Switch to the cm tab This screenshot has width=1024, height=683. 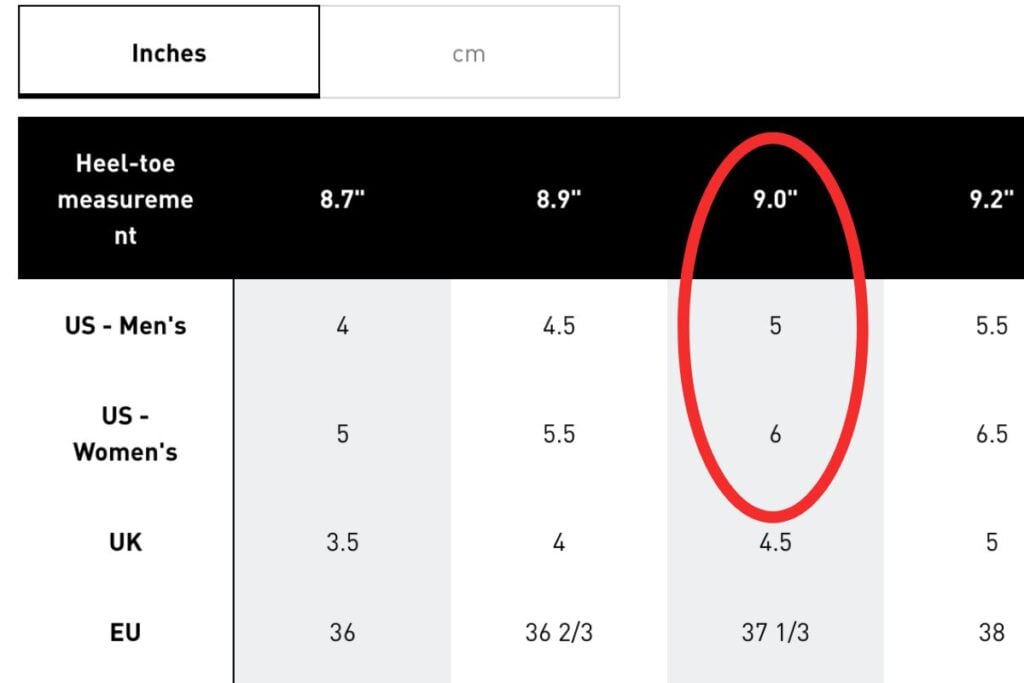(x=469, y=53)
